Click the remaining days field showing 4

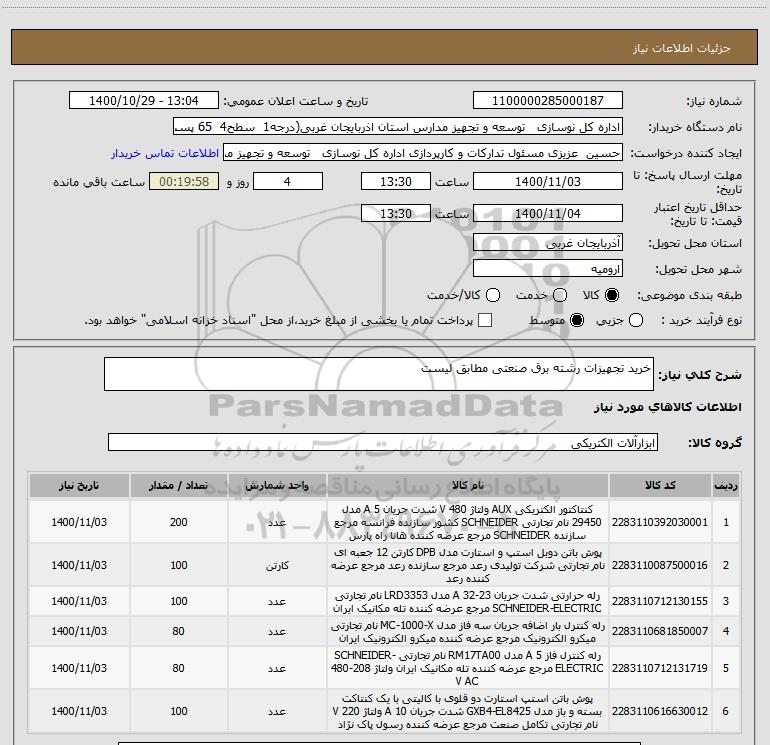(287, 182)
